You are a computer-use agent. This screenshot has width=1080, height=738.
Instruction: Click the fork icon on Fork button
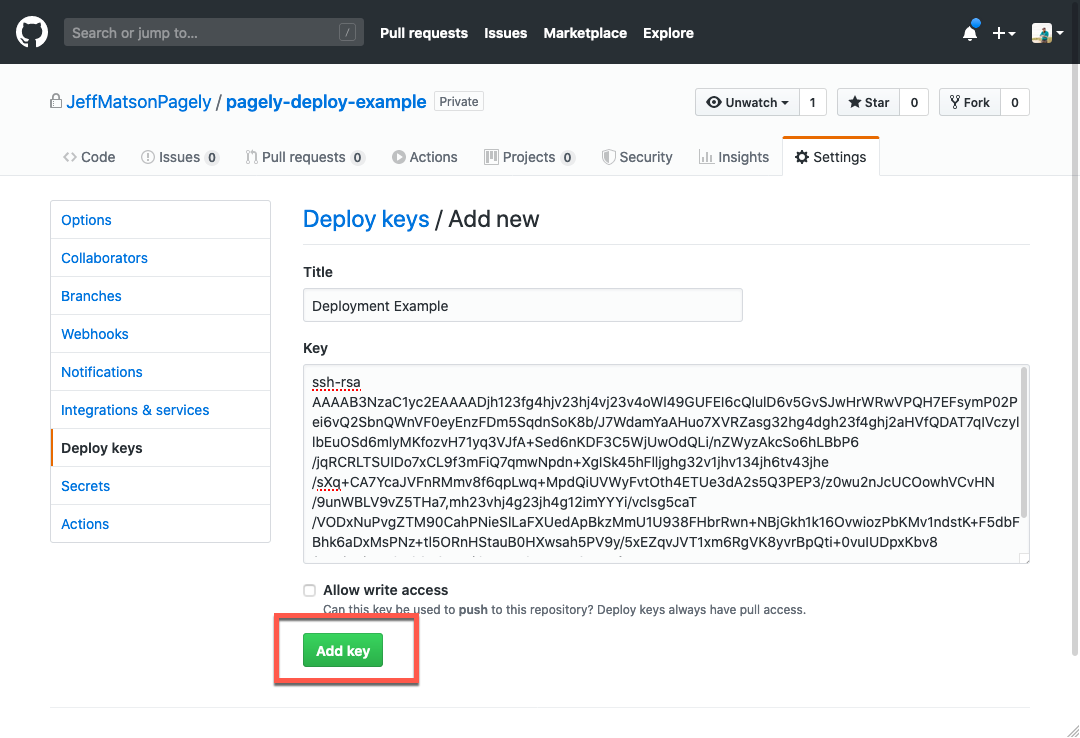(x=955, y=102)
